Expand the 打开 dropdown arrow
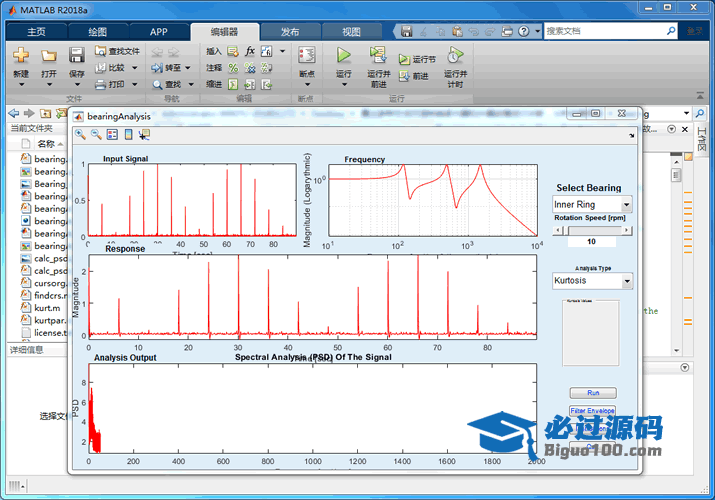Viewport: 715px width, 500px height. tap(49, 85)
